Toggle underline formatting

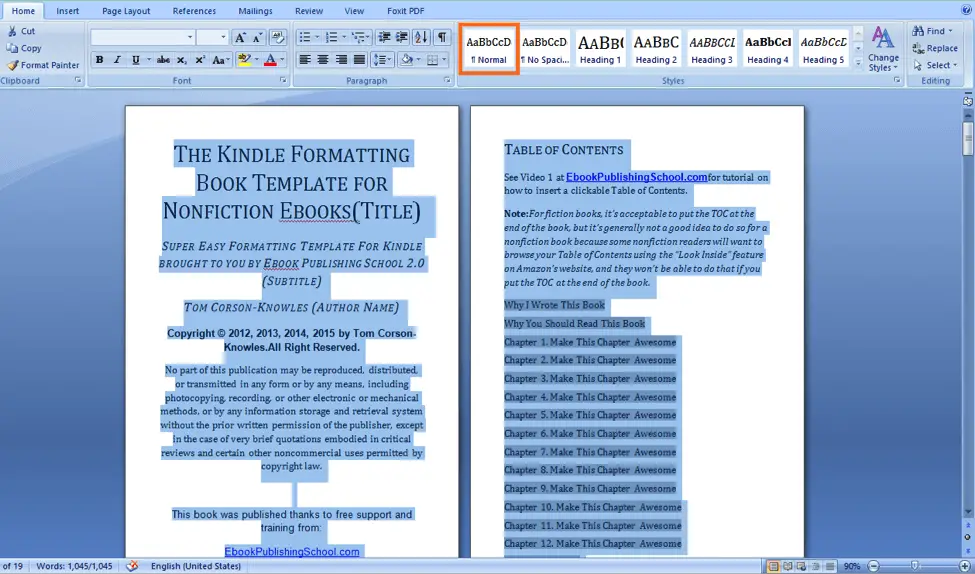tap(135, 60)
